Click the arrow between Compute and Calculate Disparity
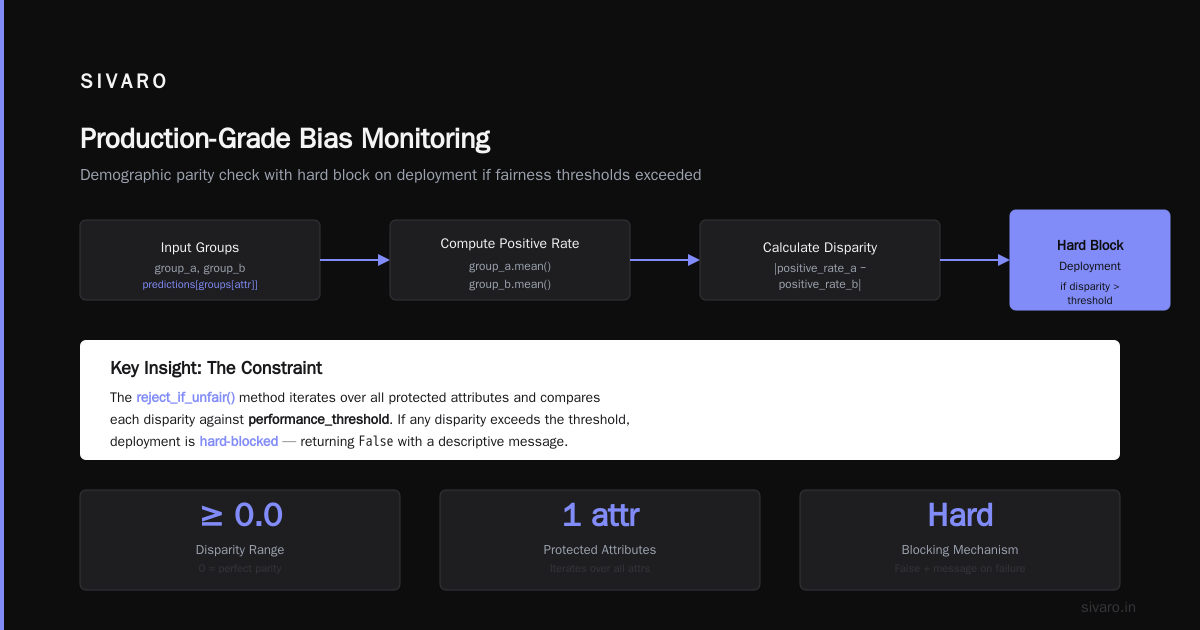The height and width of the screenshot is (630, 1200). tap(665, 260)
